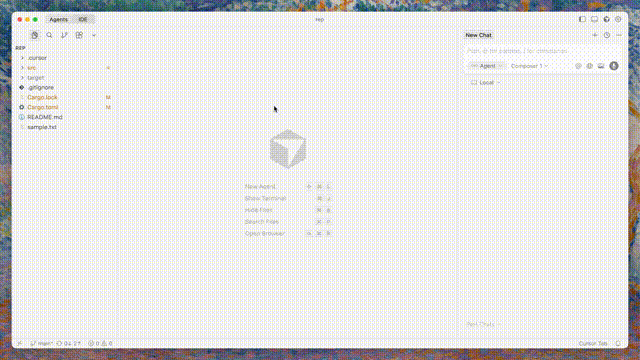The height and width of the screenshot is (360, 640).
Task: Open the Search icon in sidebar
Action: [49, 35]
